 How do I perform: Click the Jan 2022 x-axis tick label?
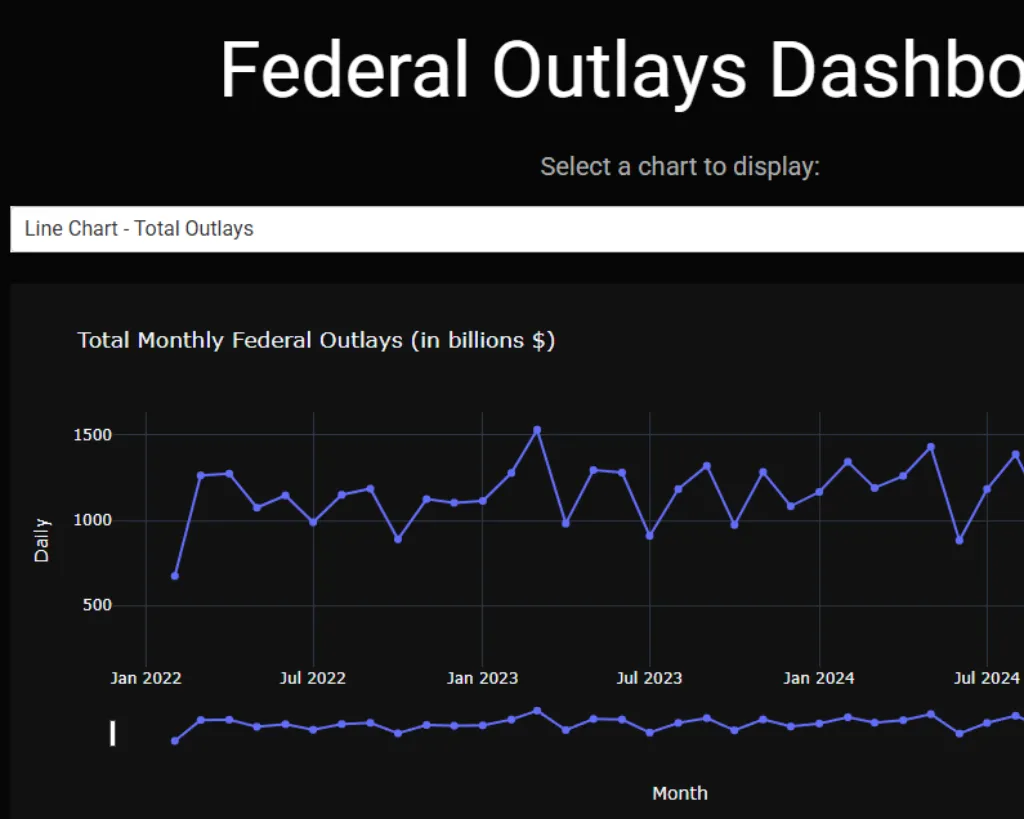(146, 678)
